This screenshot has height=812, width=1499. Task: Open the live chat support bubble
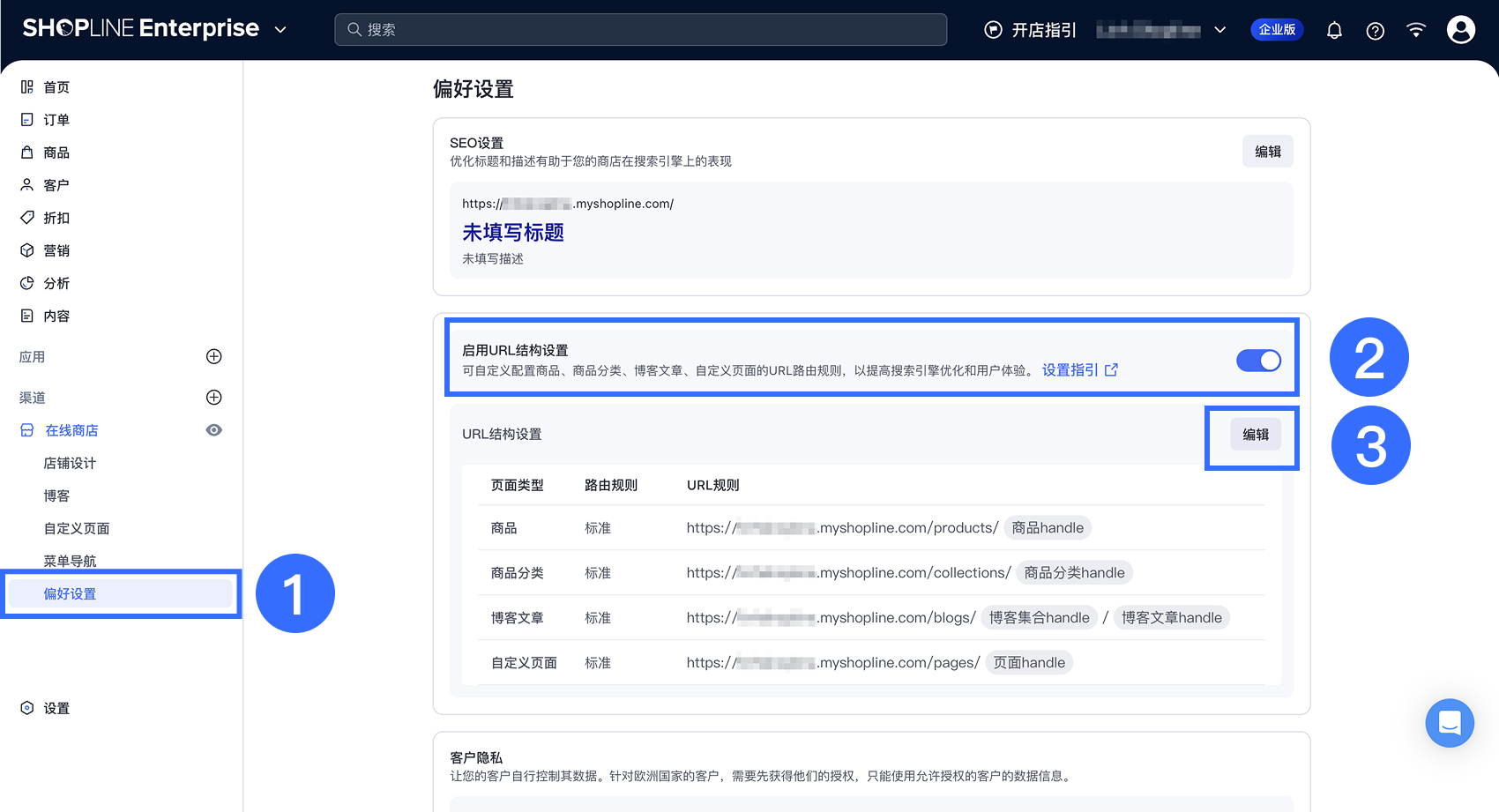[x=1449, y=723]
